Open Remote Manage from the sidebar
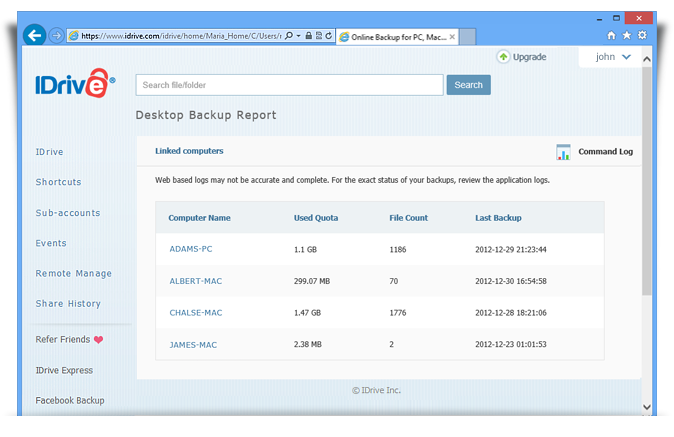 [x=74, y=274]
